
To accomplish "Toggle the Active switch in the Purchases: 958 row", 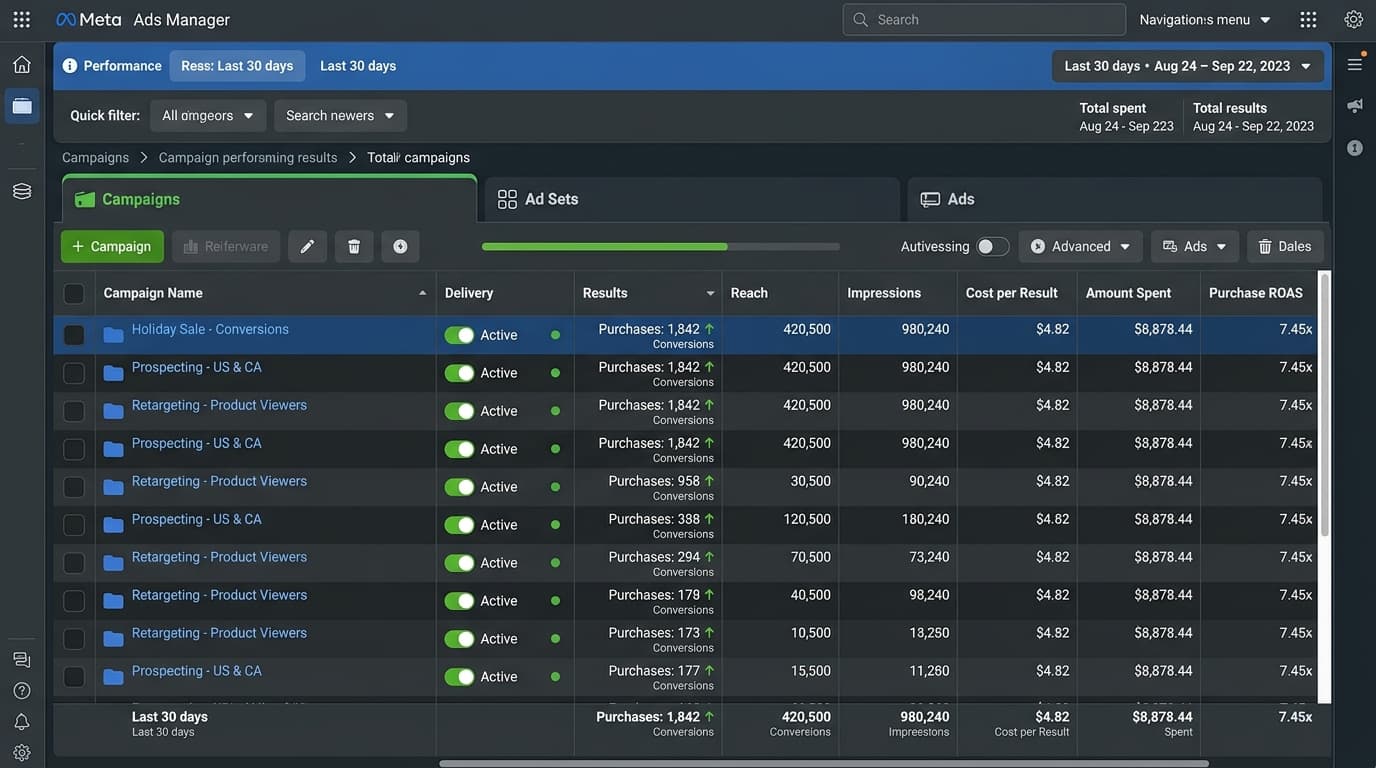I will click(459, 487).
